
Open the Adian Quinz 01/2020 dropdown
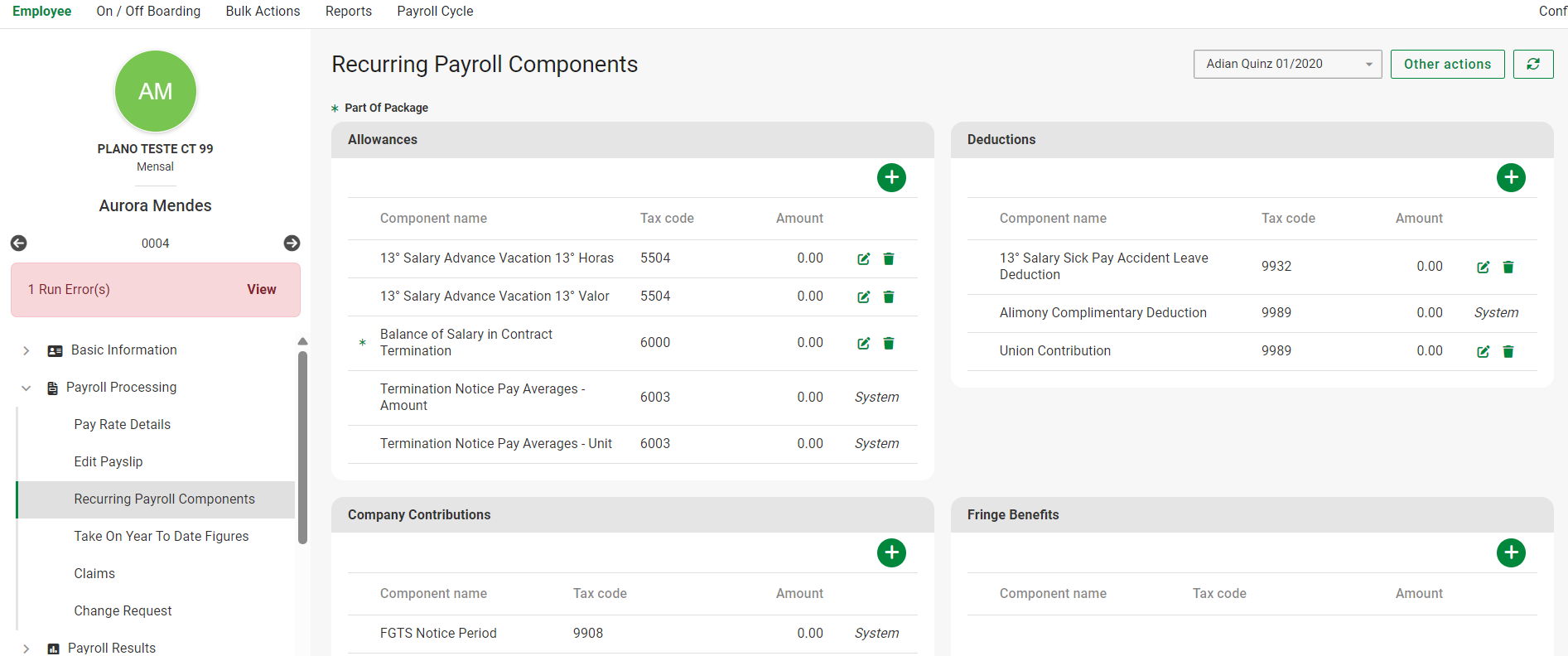coord(1286,65)
